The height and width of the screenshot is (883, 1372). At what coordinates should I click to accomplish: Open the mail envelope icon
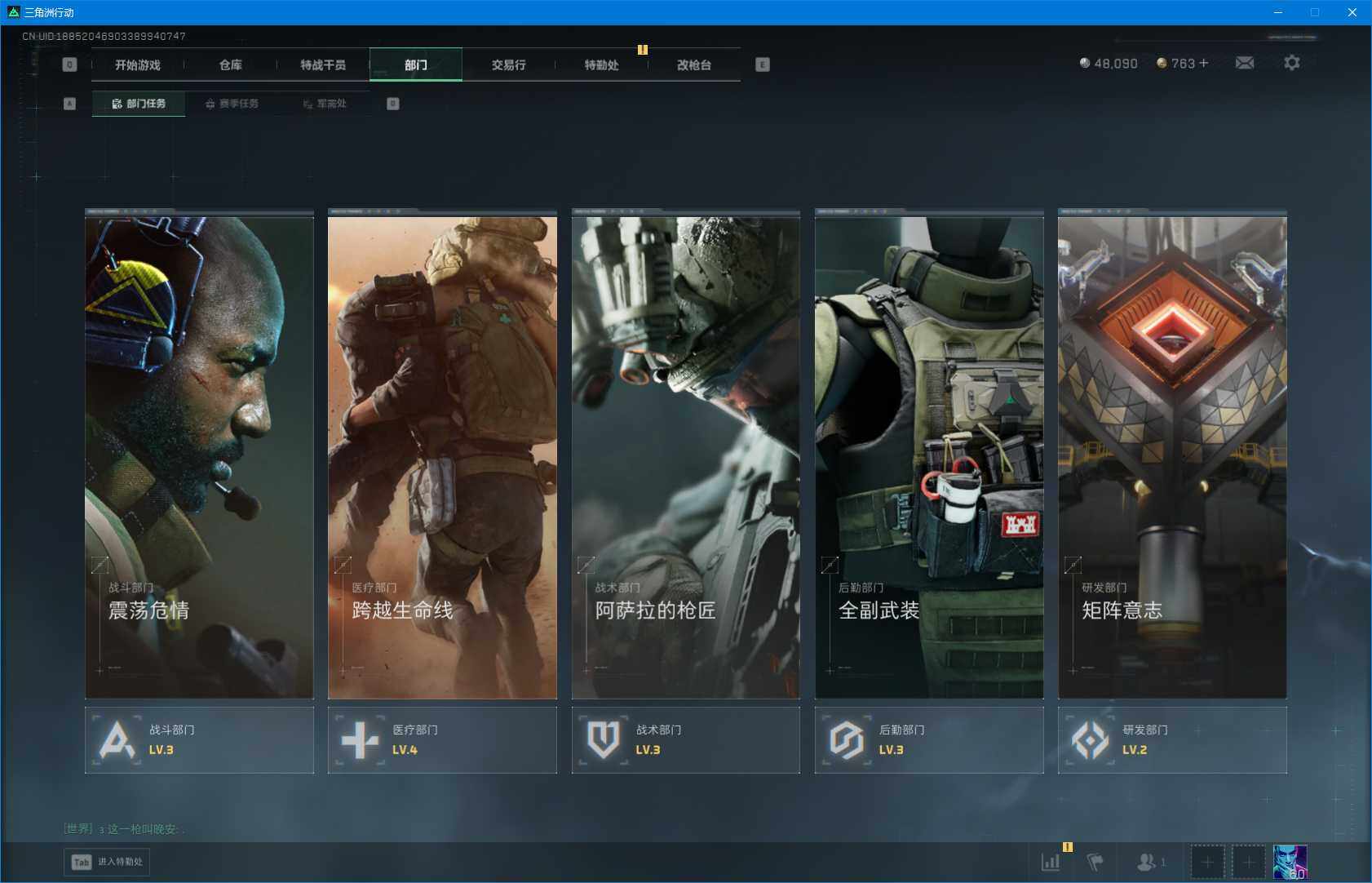(1244, 63)
